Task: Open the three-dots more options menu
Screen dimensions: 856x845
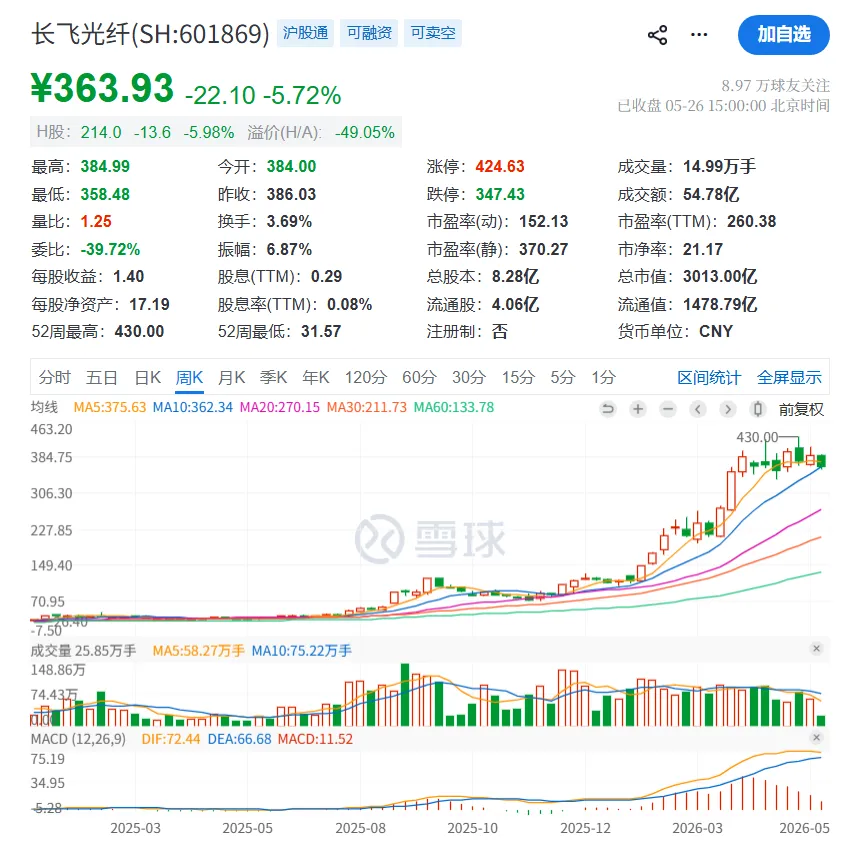Action: [699, 35]
